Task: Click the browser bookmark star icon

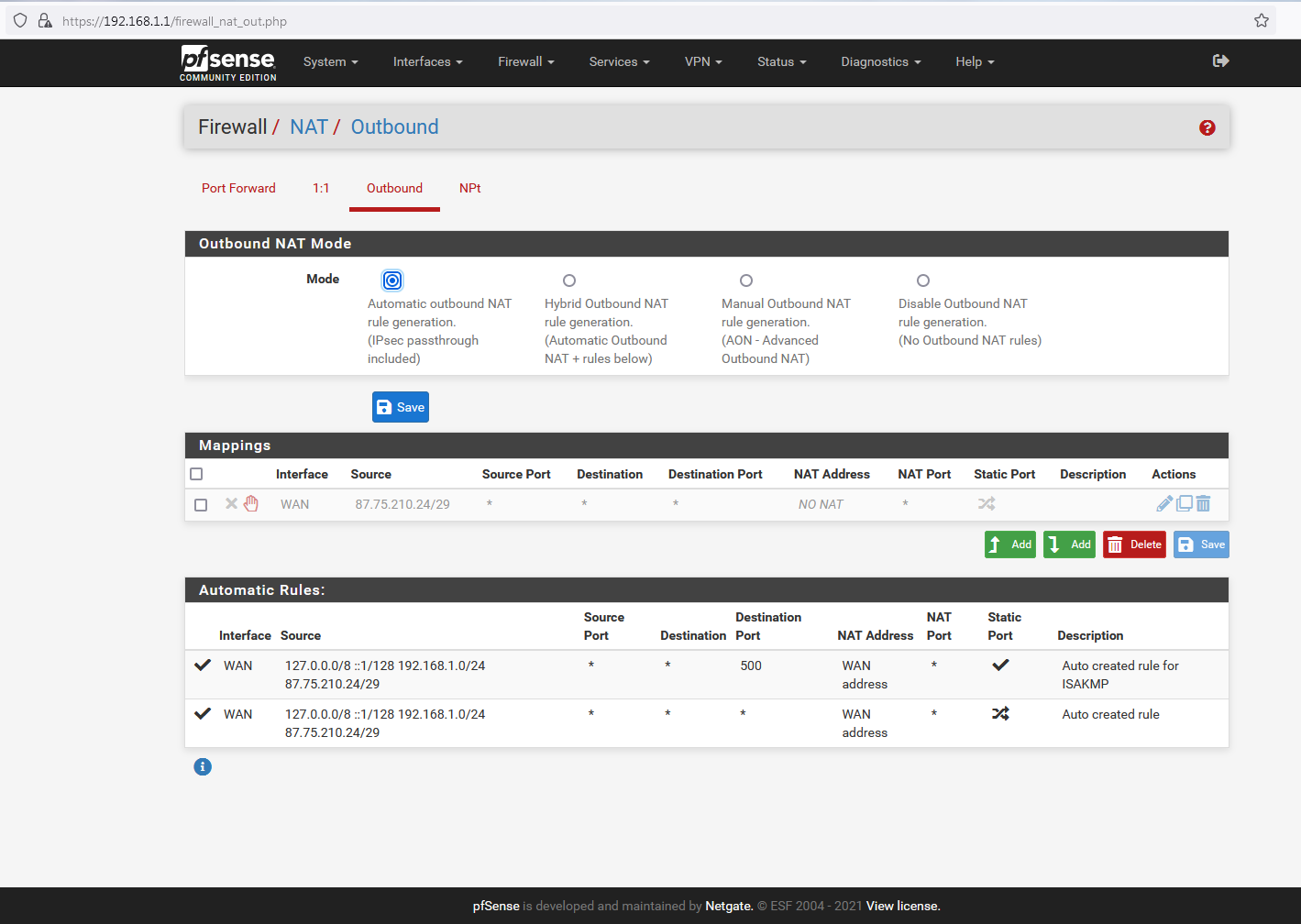Action: point(1262,20)
